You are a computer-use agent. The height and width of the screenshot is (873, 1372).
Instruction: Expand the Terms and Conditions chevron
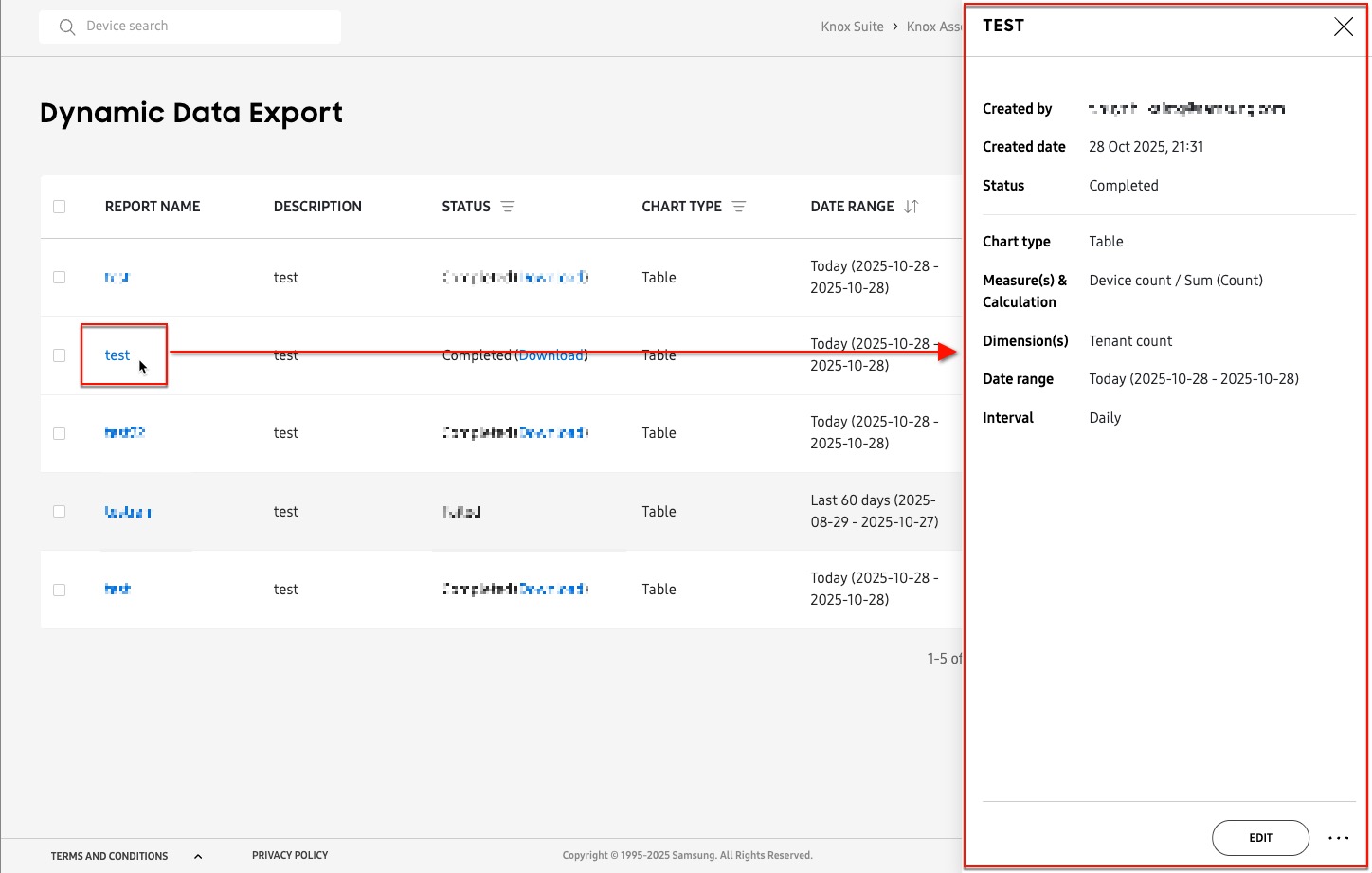[198, 856]
